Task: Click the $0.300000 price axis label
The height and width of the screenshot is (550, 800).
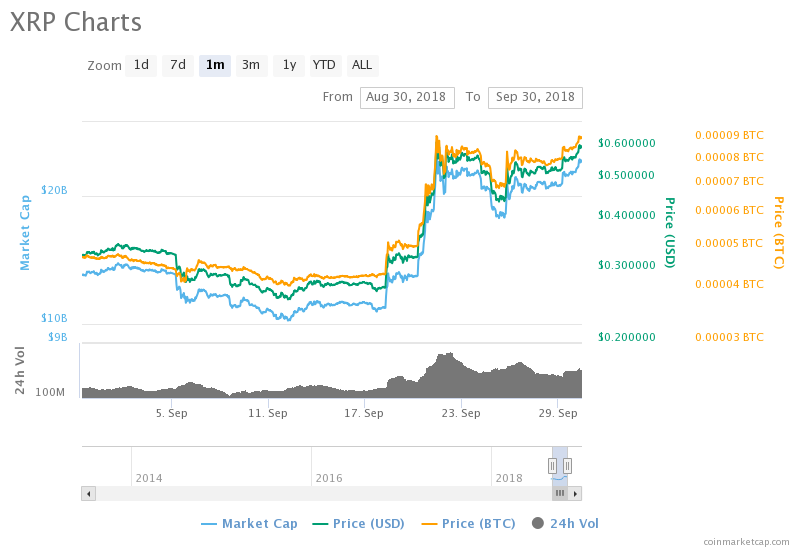Action: (627, 265)
